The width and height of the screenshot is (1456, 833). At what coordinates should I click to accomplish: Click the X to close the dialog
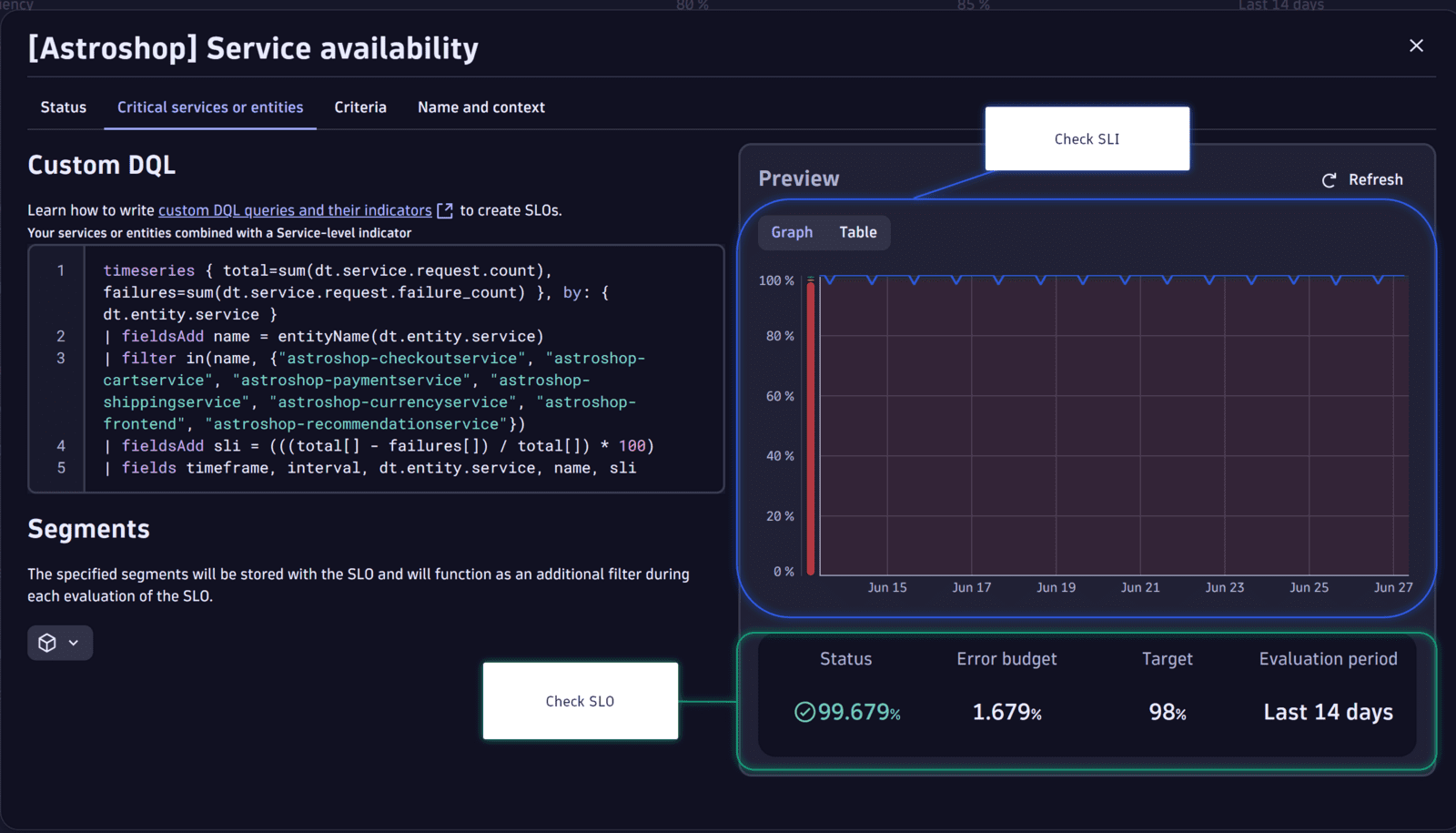tap(1416, 45)
